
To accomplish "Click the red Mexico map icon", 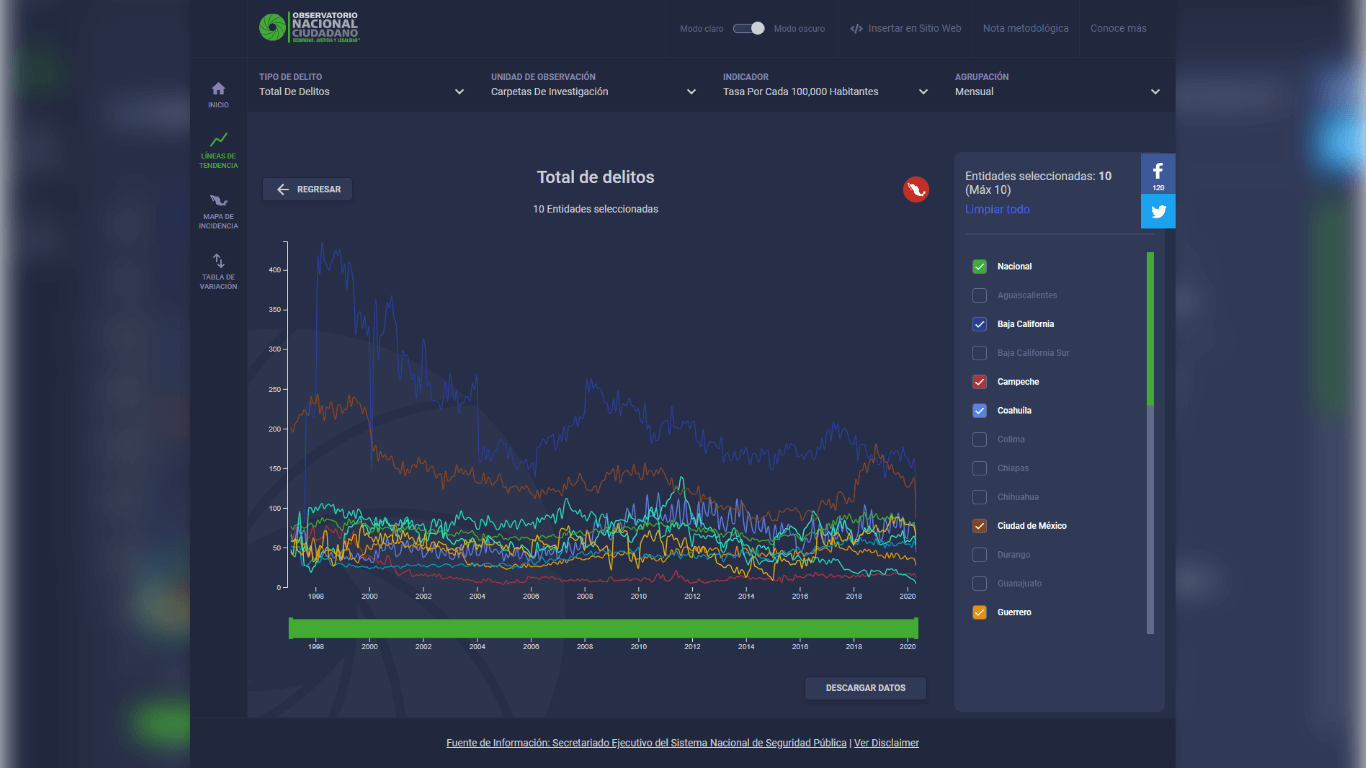I will coord(915,189).
